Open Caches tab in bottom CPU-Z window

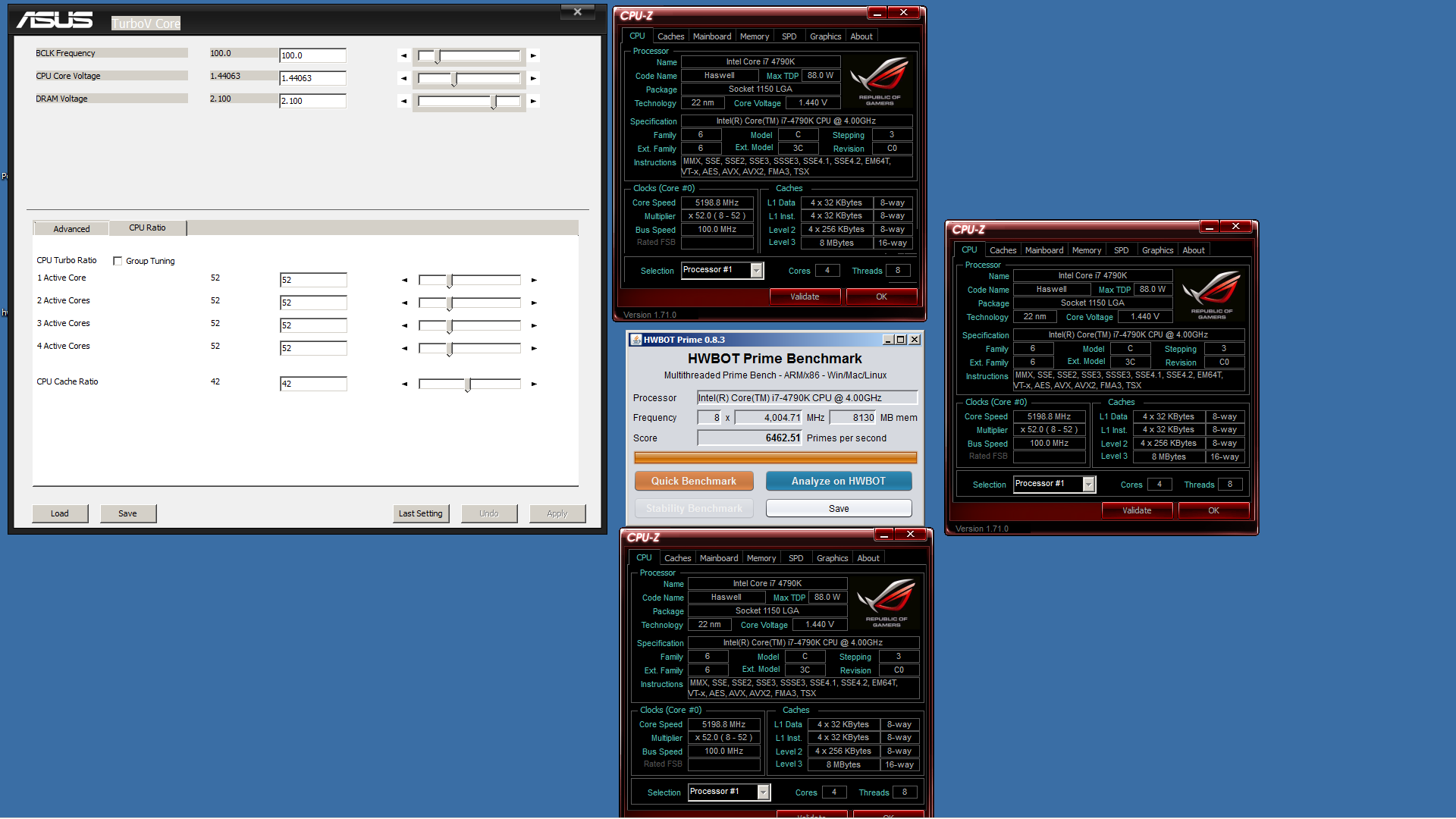click(x=677, y=558)
